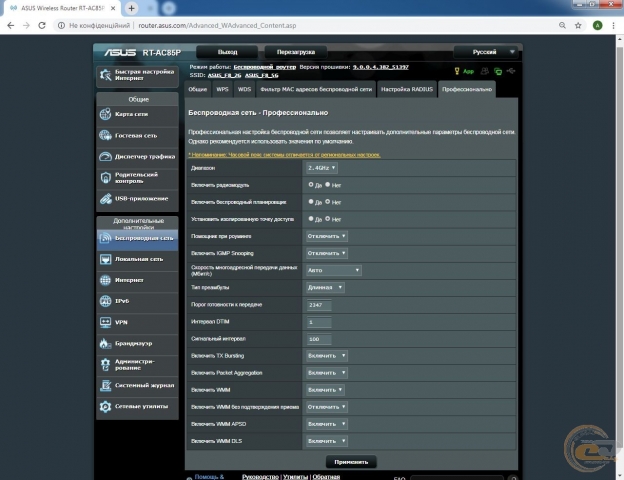Open the Chrome three-dot menu
624x480 pixels.
coord(613,25)
